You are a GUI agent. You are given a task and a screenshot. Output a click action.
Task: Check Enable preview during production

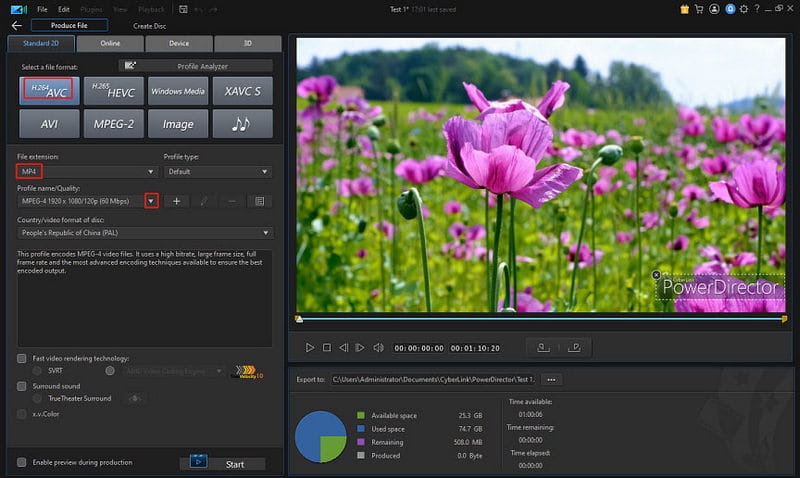[x=22, y=462]
